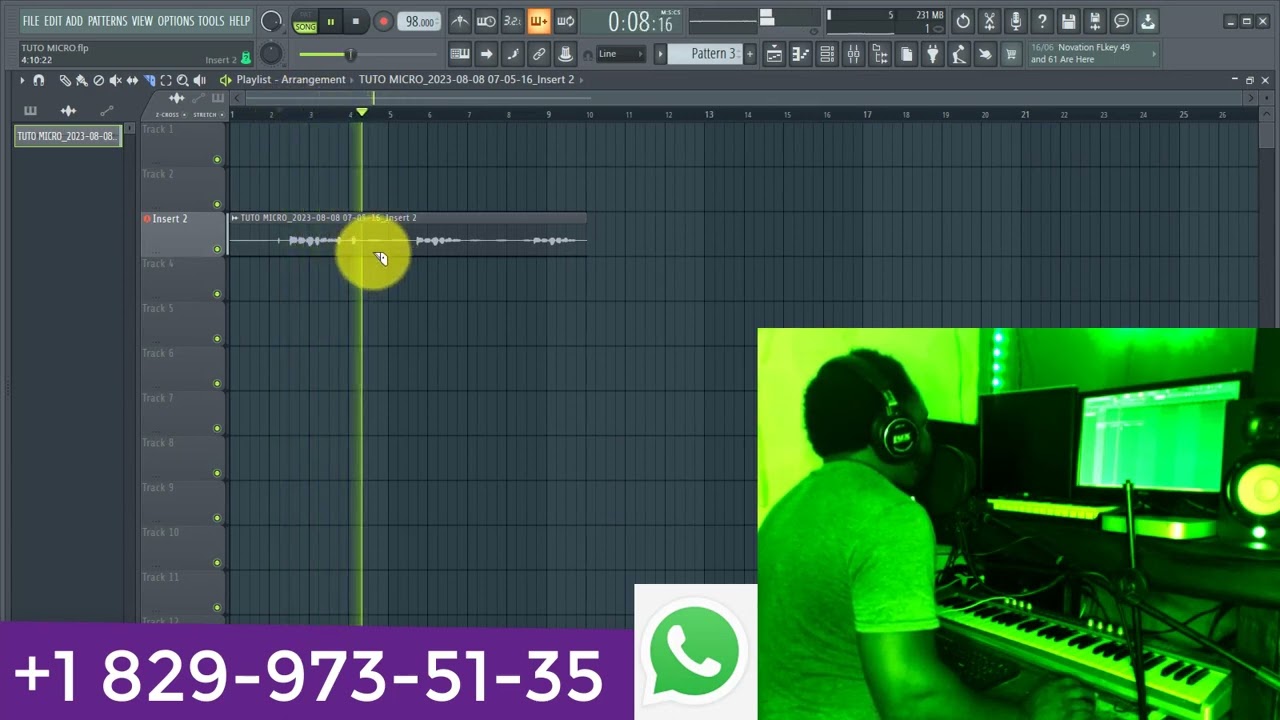Open the TOOLS menu

click(211, 21)
